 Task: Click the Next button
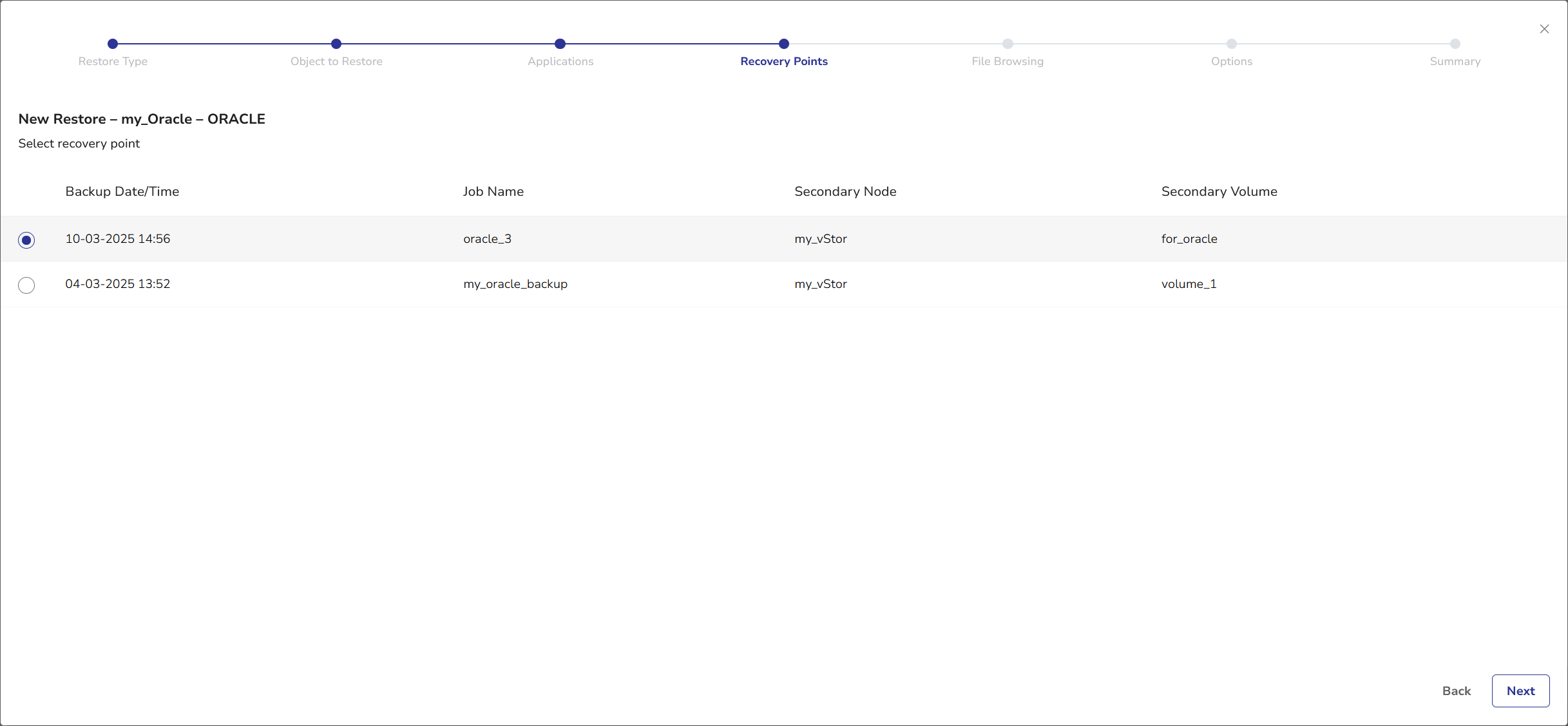[1520, 691]
